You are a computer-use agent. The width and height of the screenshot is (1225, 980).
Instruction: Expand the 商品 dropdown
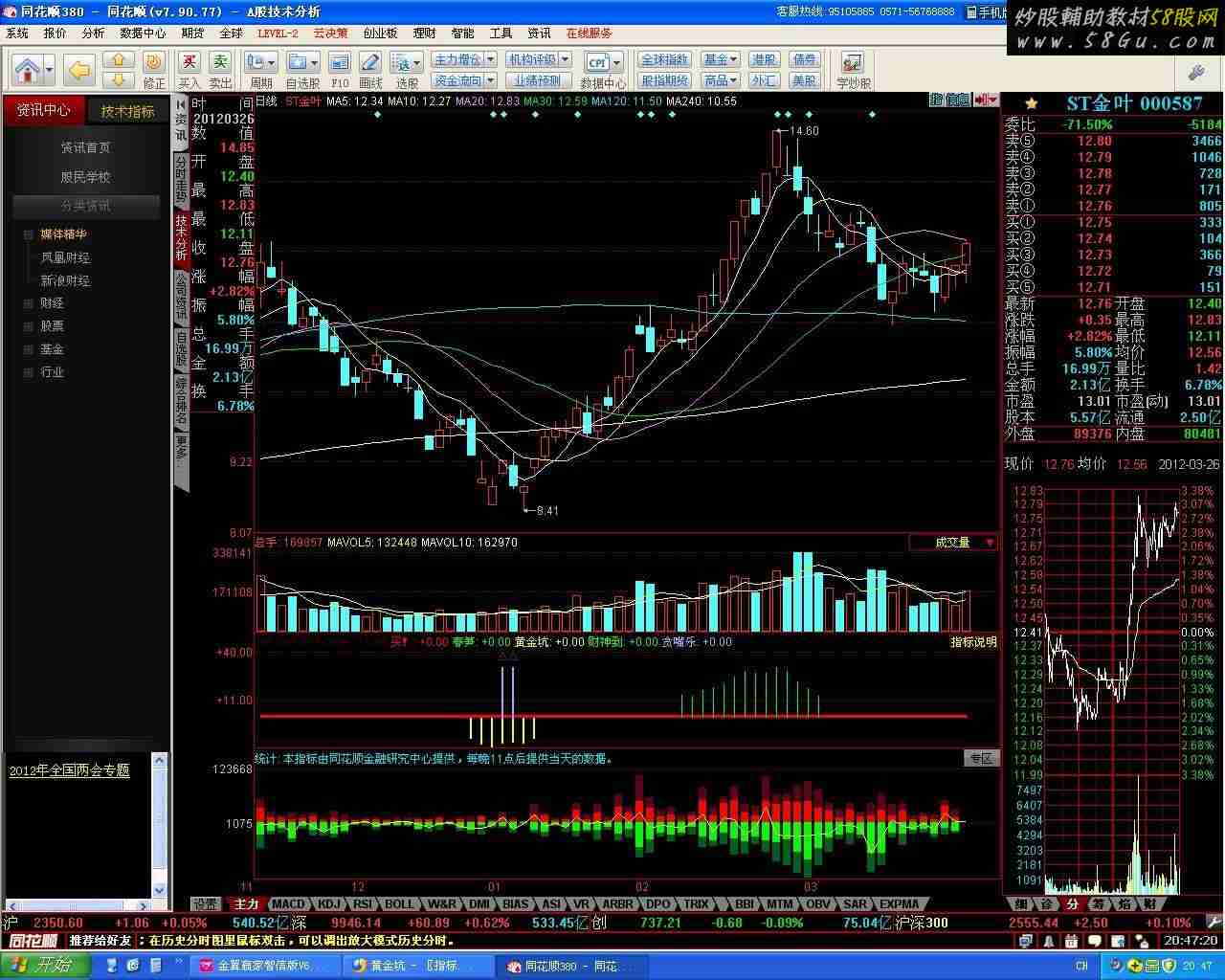[733, 81]
